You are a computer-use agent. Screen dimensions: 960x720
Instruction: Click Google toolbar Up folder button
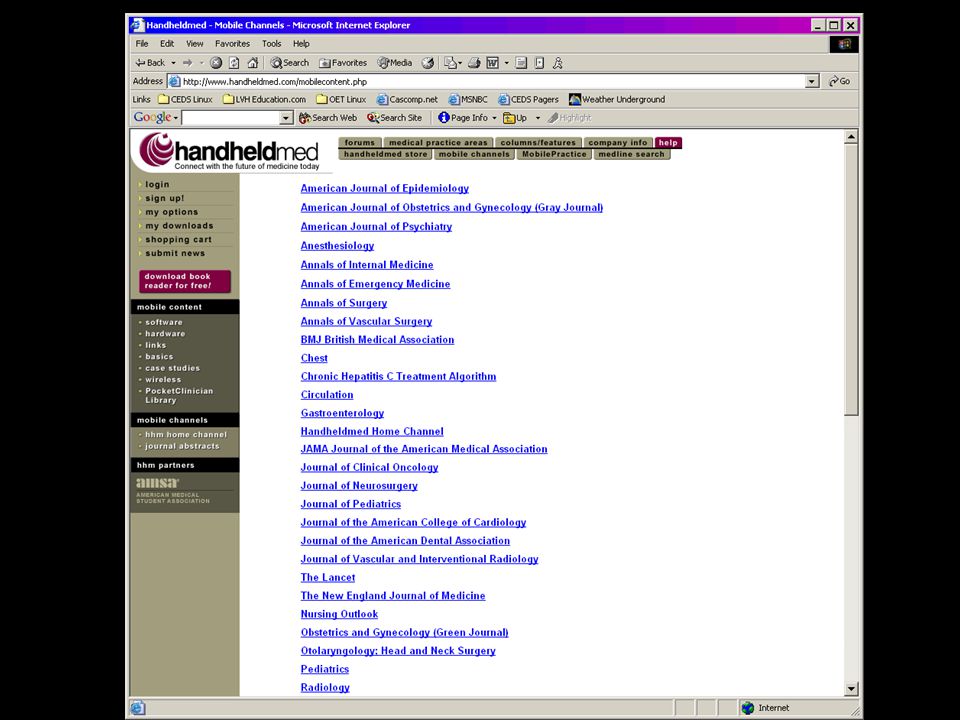click(x=515, y=118)
